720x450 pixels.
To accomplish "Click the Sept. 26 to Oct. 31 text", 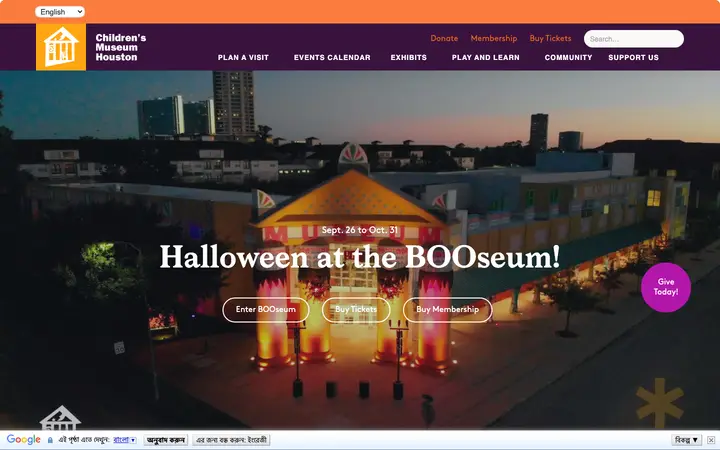I will [x=360, y=230].
